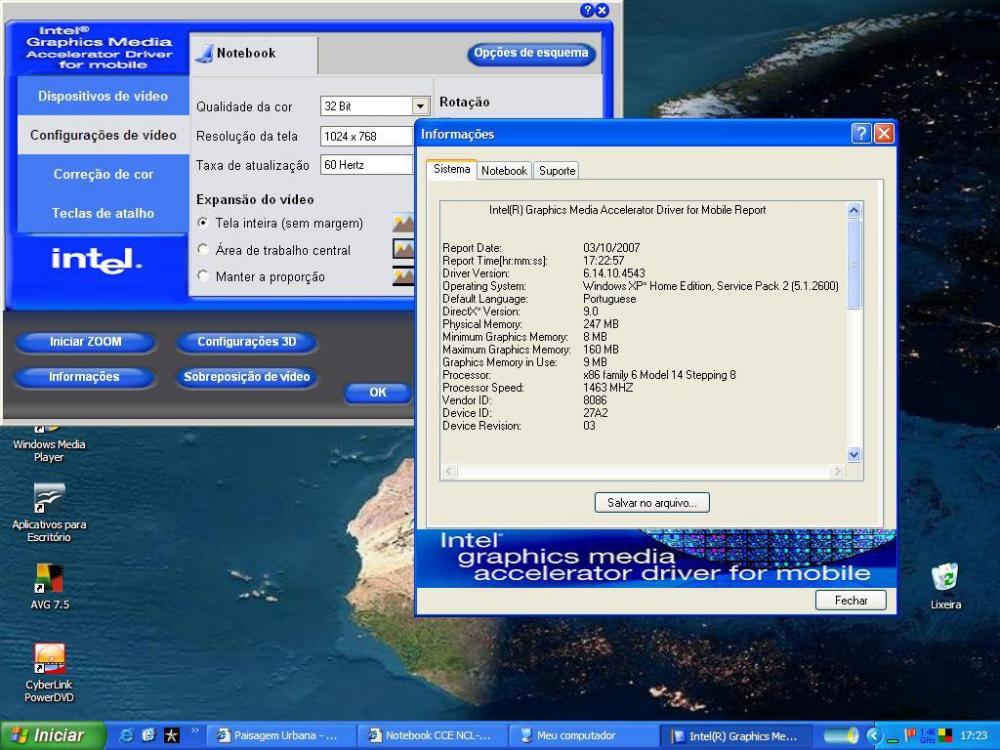Launch AVG 7.5 desktop shortcut
Image resolution: width=1000 pixels, height=750 pixels.
[x=49, y=579]
